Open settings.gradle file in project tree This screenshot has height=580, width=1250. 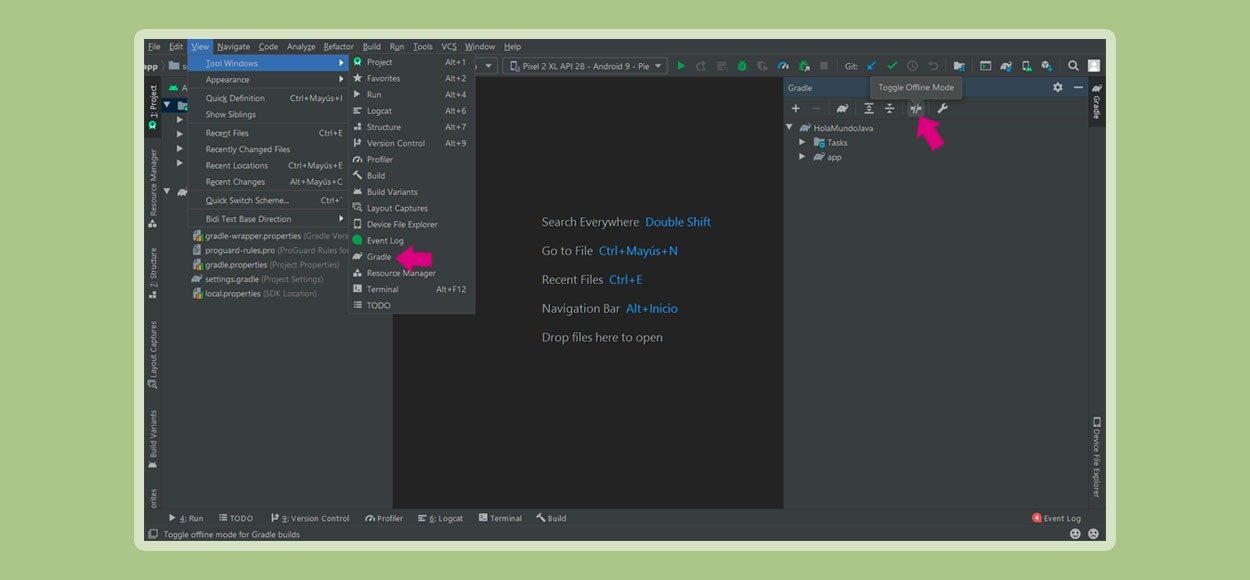tap(231, 279)
